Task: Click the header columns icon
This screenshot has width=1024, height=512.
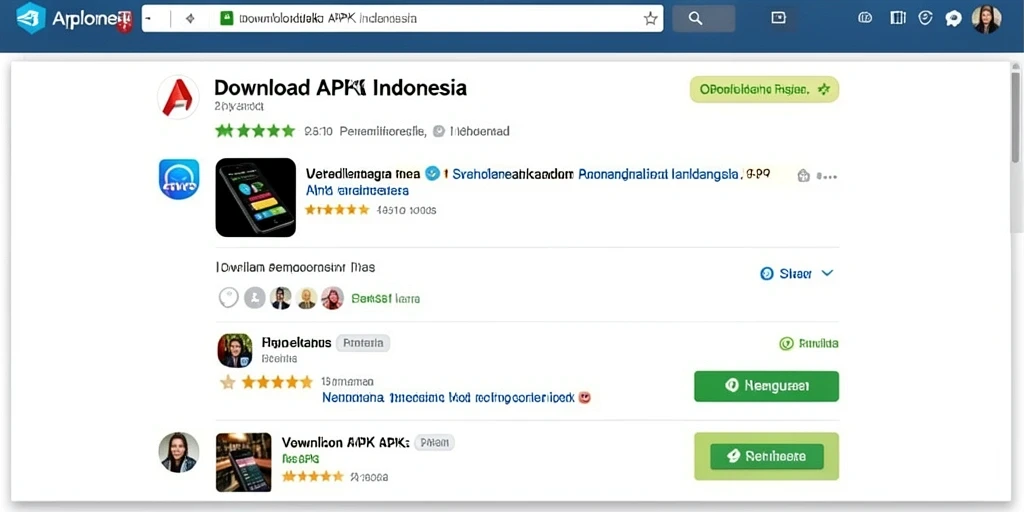Action: click(x=898, y=18)
